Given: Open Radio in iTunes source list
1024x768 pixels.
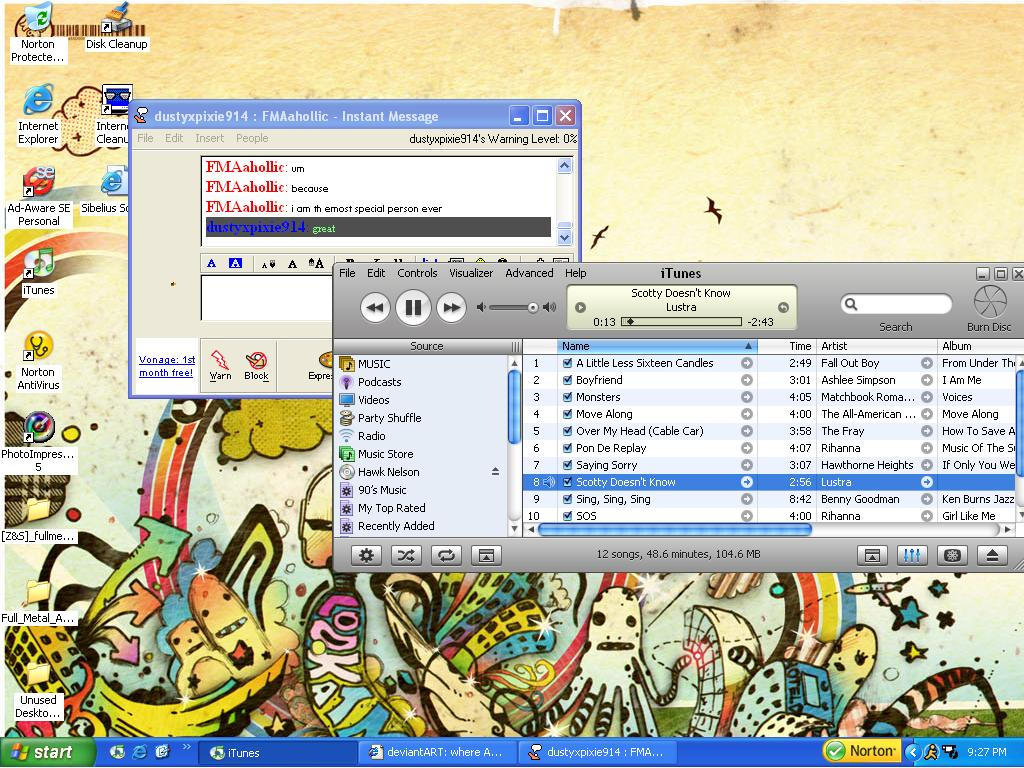Looking at the screenshot, I should [x=371, y=436].
